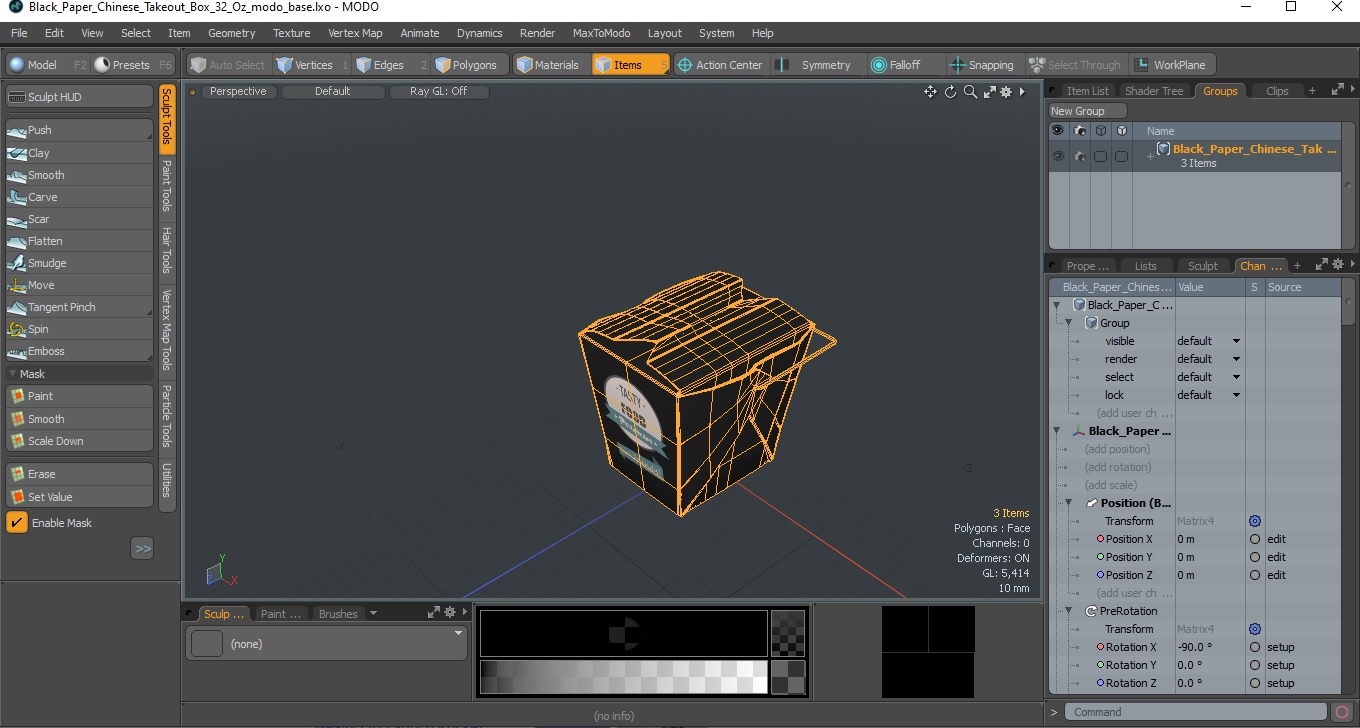The image size is (1360, 728).
Task: Open the Texture menu
Action: tap(292, 33)
